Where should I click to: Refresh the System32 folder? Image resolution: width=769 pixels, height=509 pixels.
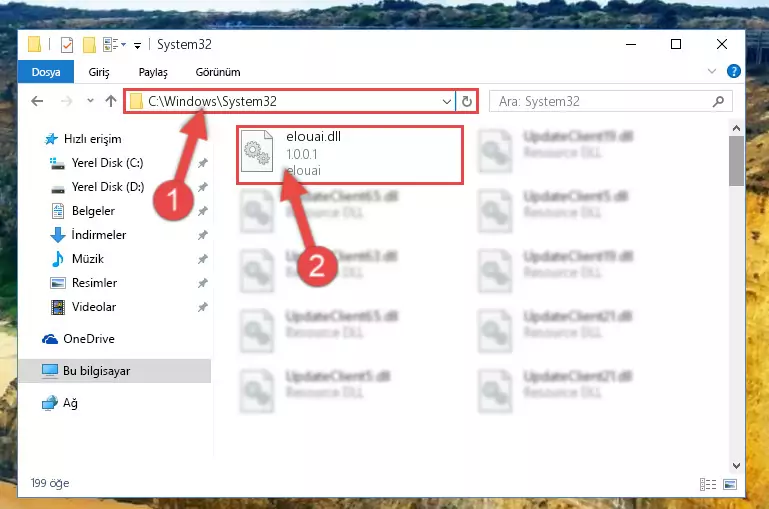coord(466,102)
